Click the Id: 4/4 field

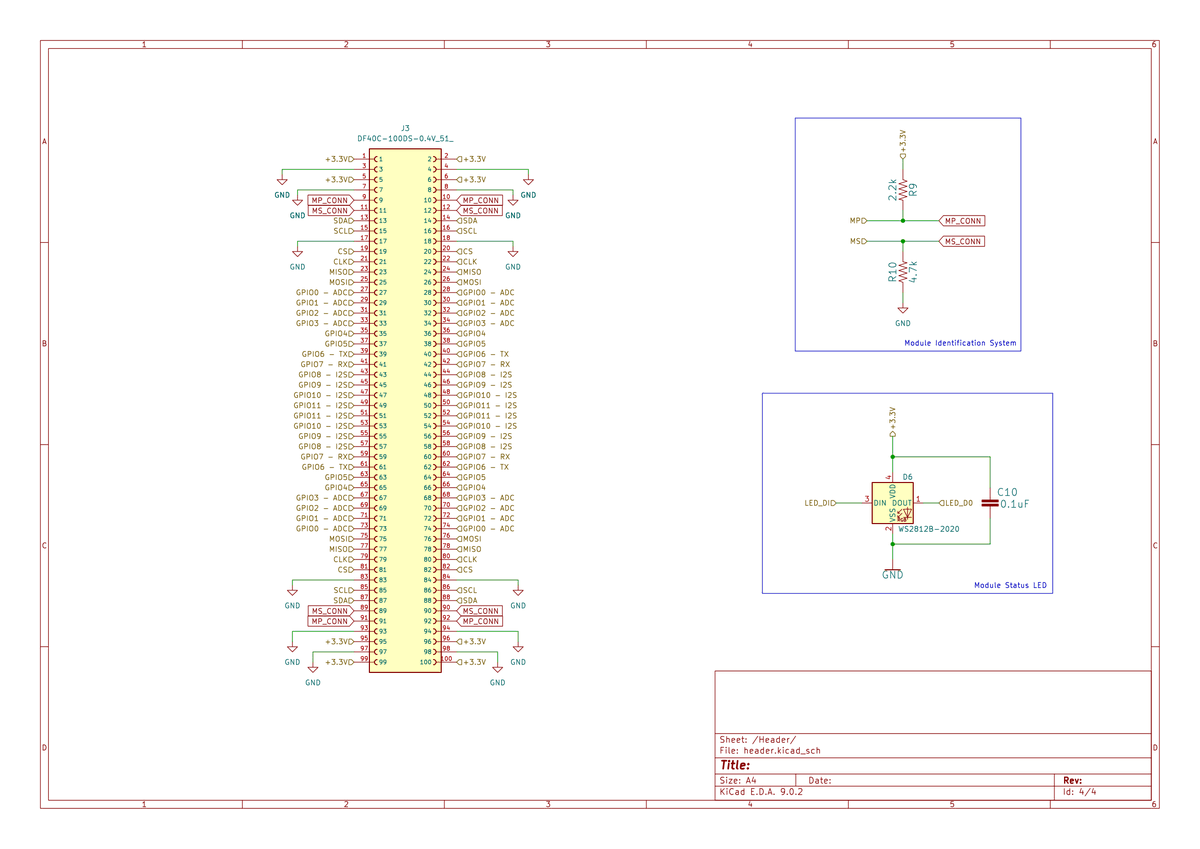(1079, 791)
